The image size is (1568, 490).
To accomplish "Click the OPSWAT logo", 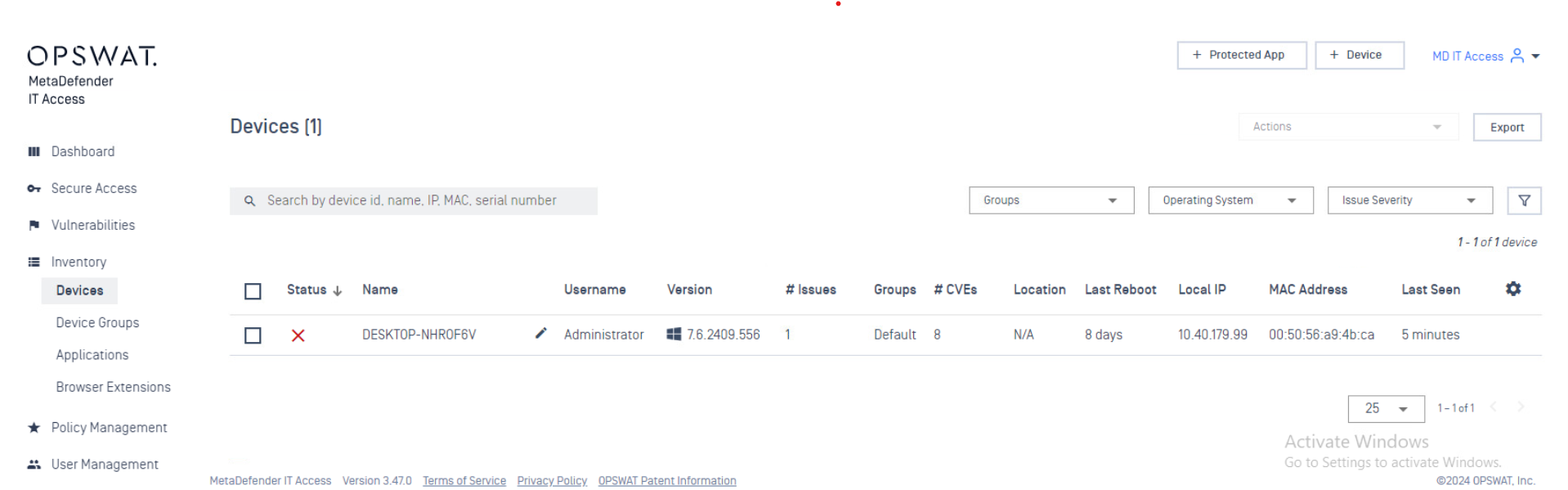I will coord(92,56).
